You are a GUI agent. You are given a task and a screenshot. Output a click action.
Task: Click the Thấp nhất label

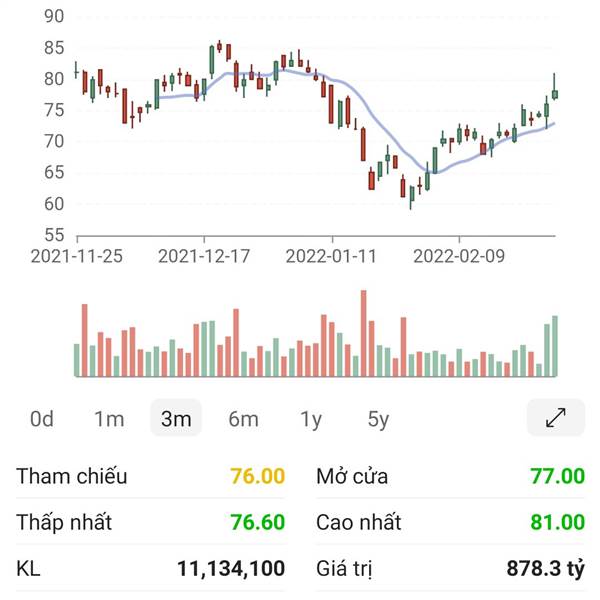[x=64, y=522]
